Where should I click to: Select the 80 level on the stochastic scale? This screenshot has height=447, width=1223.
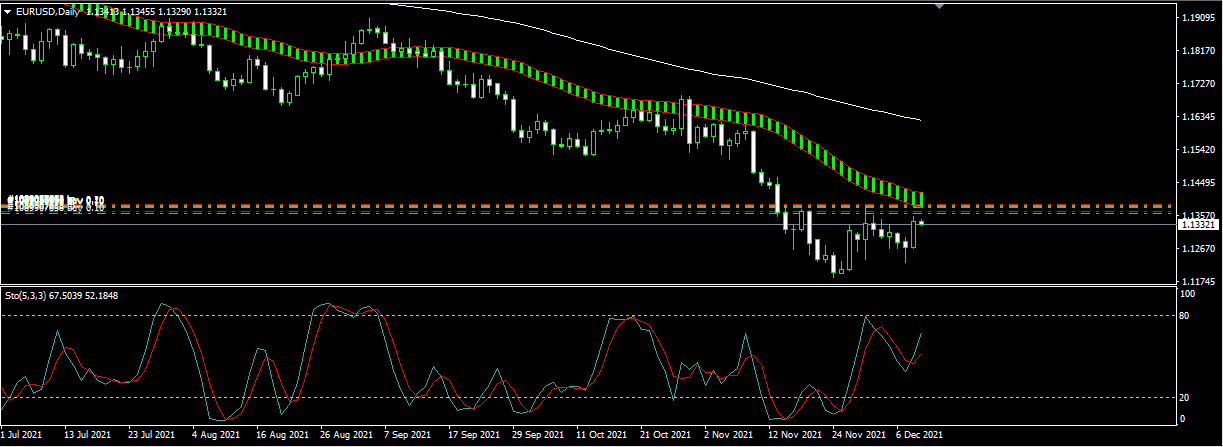pyautogui.click(x=1186, y=316)
